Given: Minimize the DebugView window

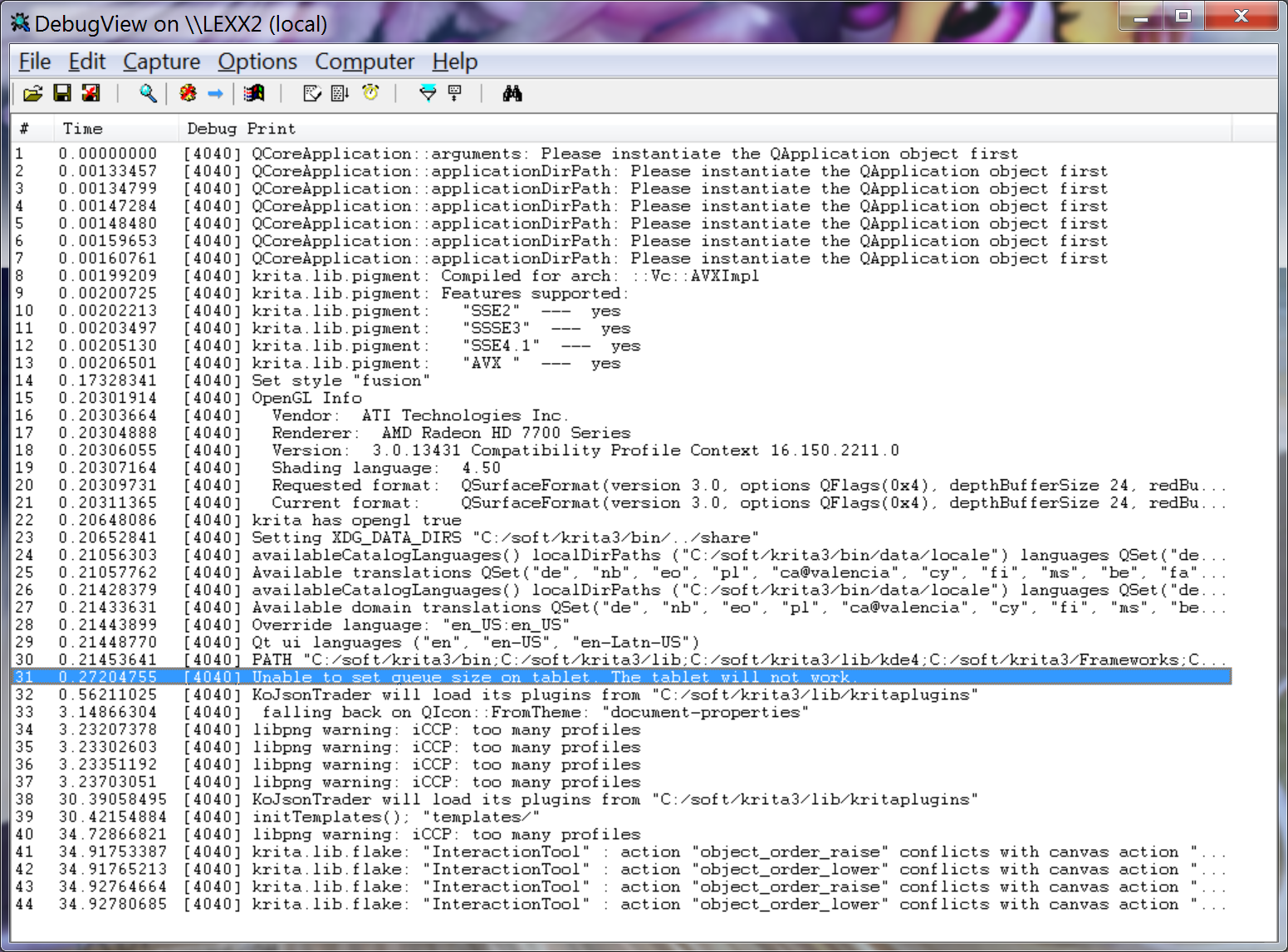Looking at the screenshot, I should 1141,16.
